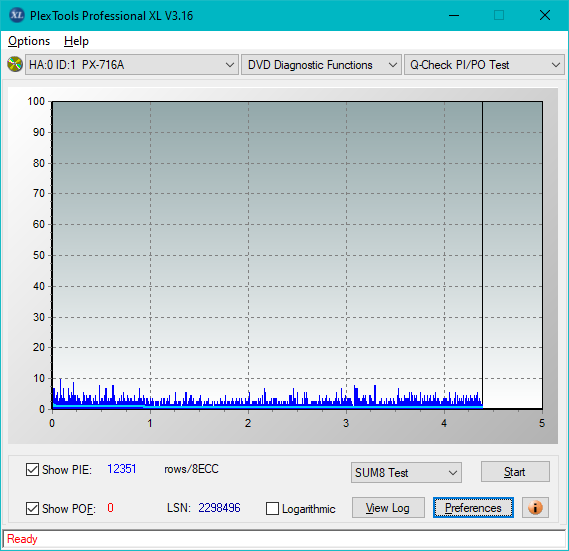Minimize the PlexTools window
Viewport: 569px width, 551px height.
point(454,15)
